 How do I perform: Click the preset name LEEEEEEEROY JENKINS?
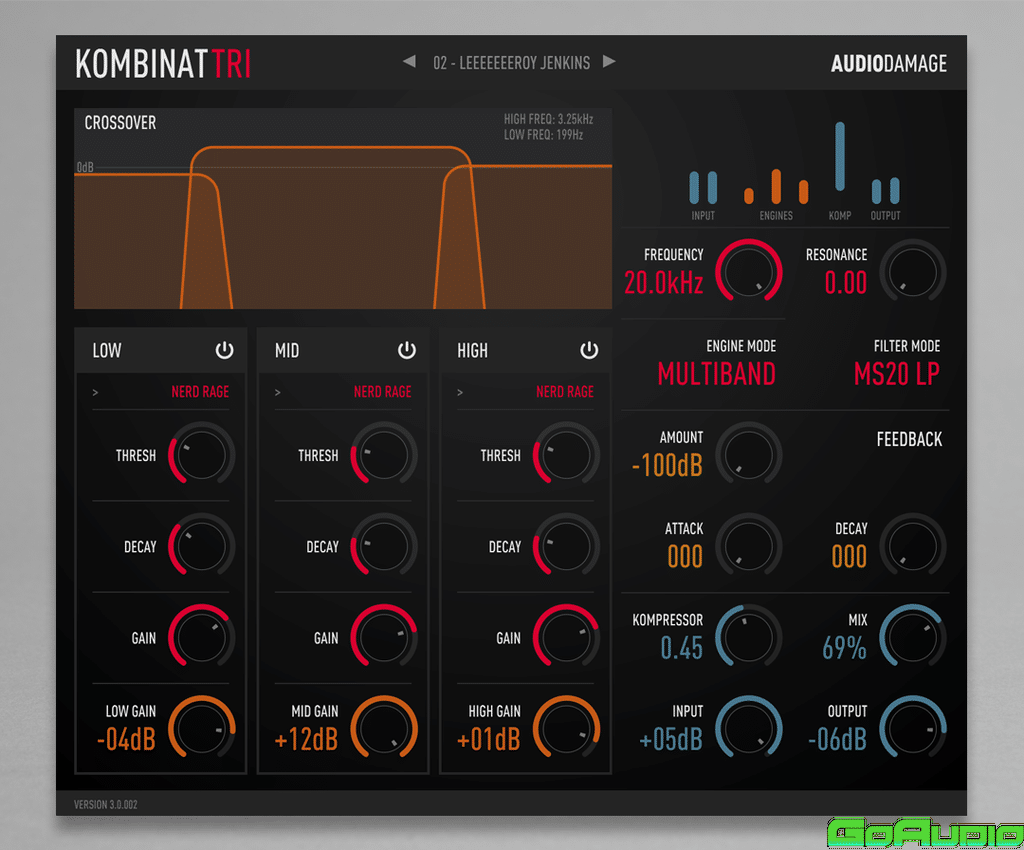tap(511, 63)
